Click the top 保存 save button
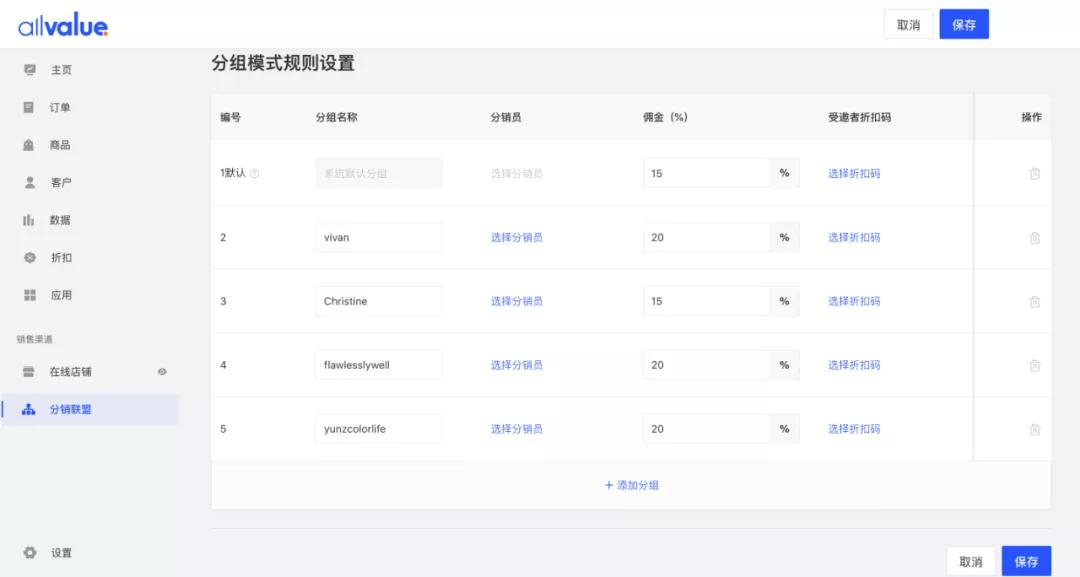This screenshot has width=1080, height=577. [x=963, y=24]
